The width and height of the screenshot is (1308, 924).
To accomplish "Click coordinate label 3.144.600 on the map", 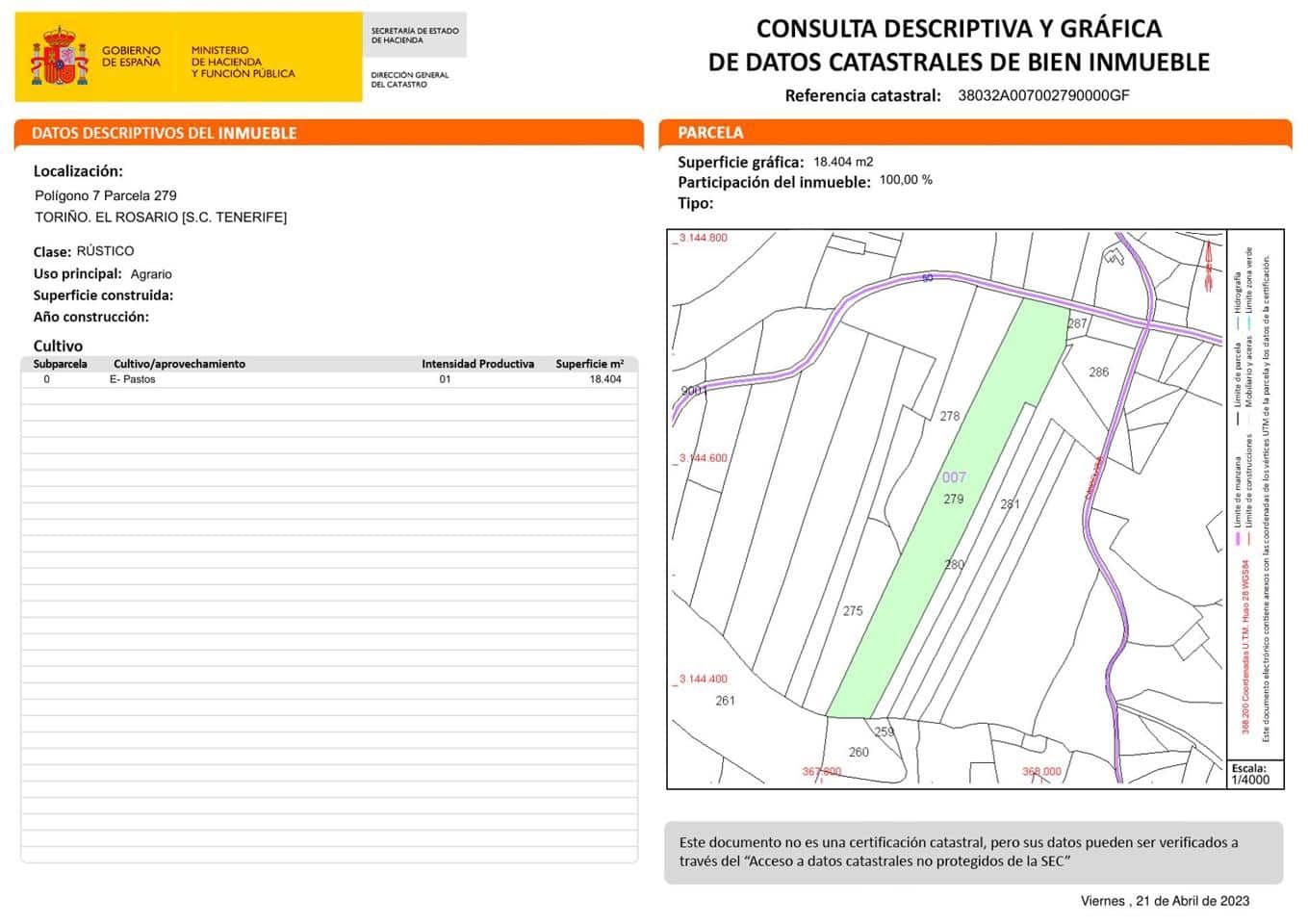I will [701, 458].
